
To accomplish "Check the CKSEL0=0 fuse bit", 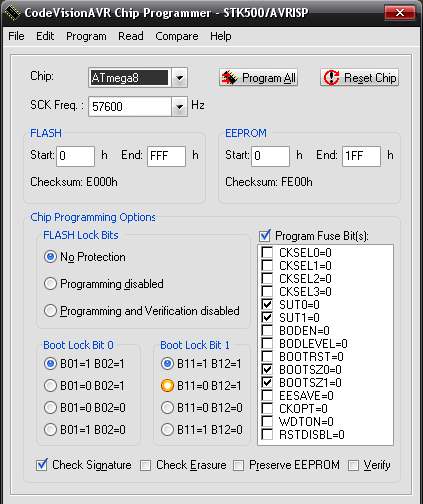I will (267, 252).
